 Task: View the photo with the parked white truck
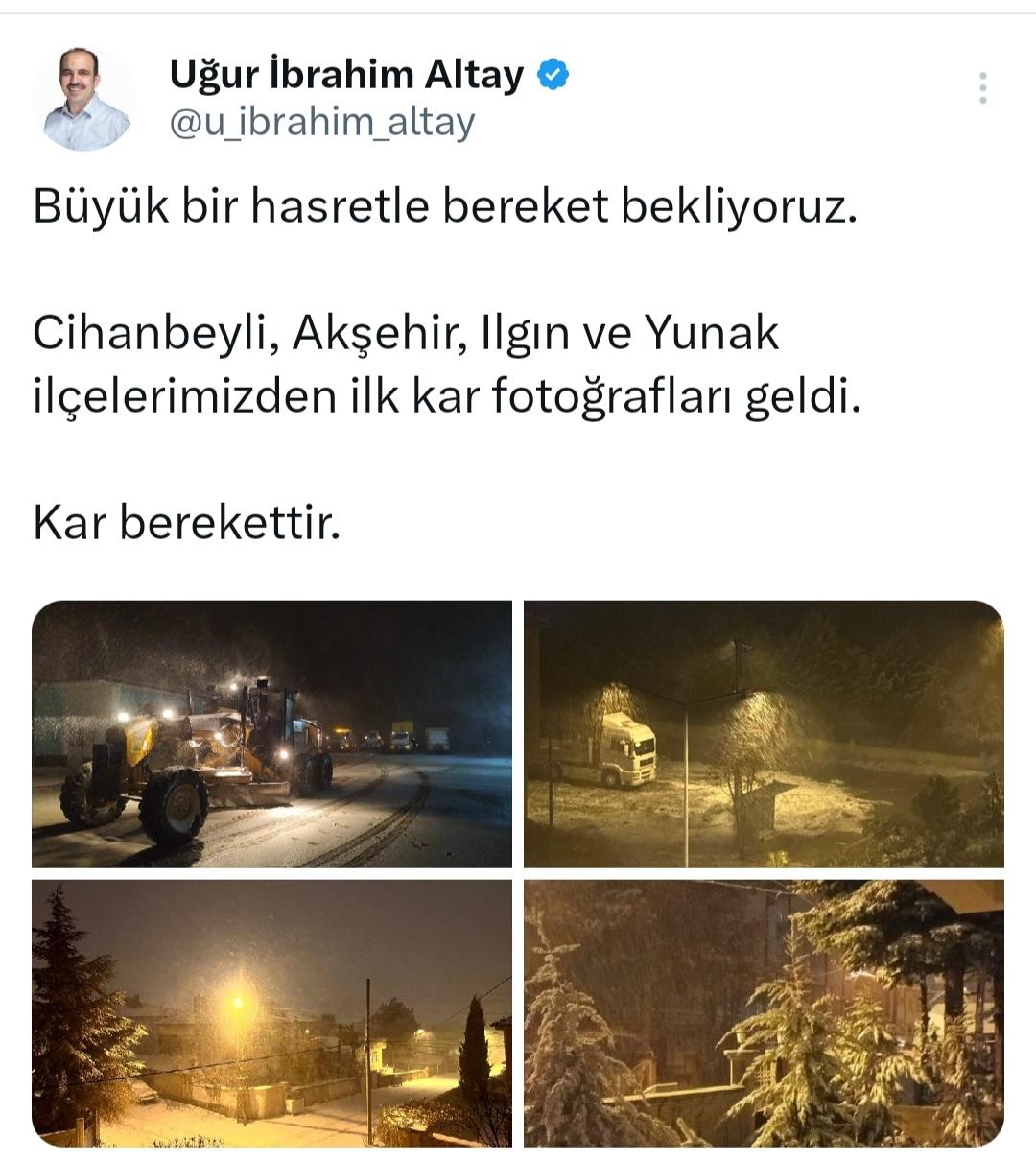[x=764, y=734]
